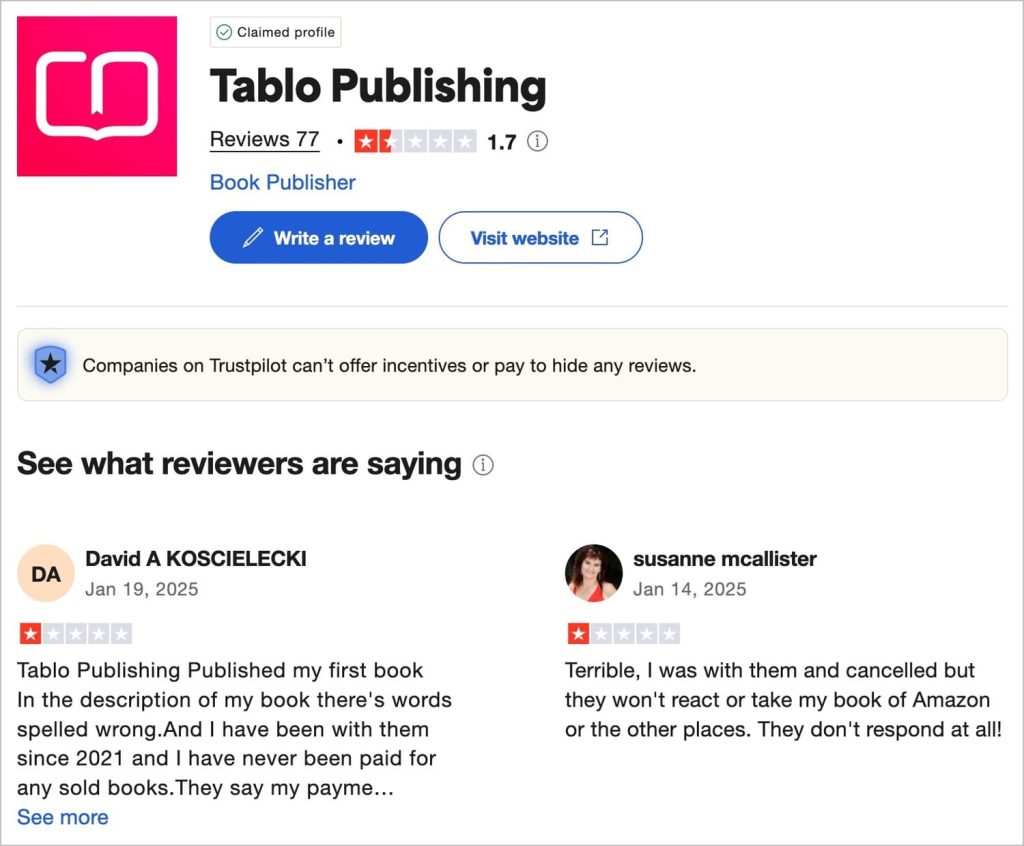
Task: Click the Claimed profile badge
Action: tap(276, 32)
